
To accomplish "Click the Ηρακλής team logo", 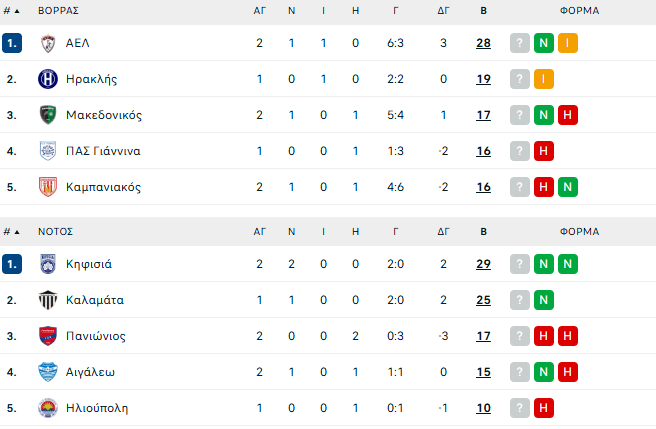I will 48,79.
